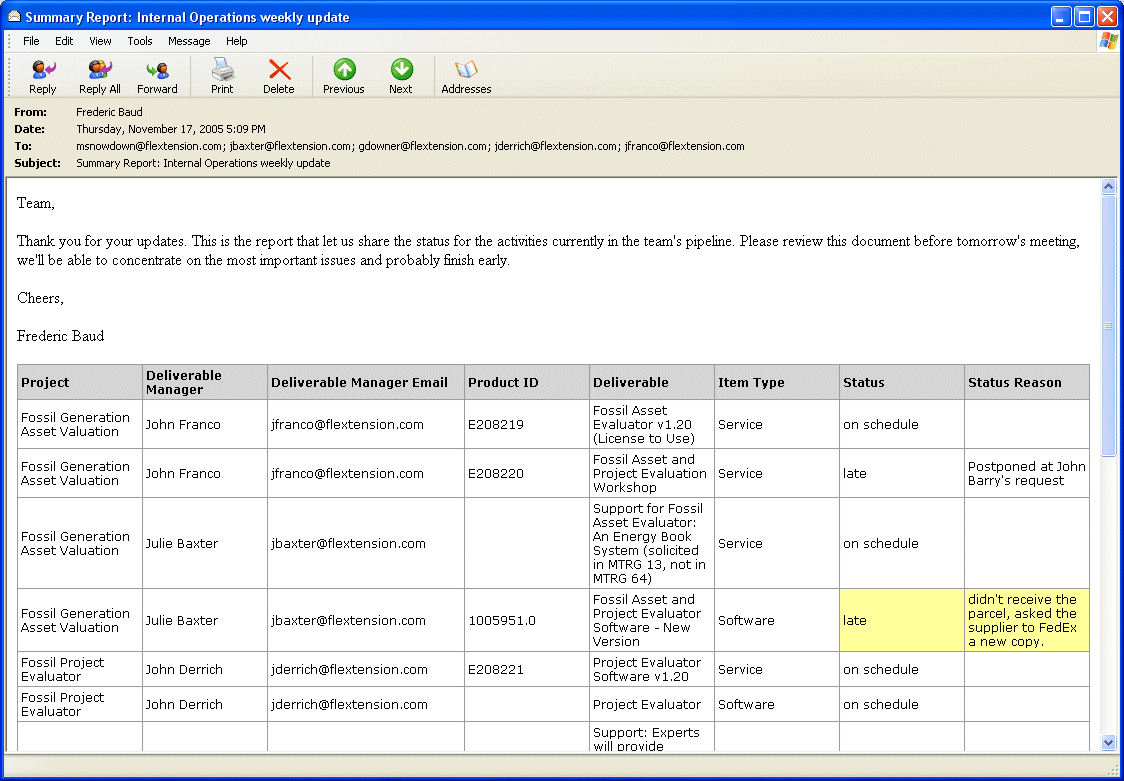The height and width of the screenshot is (781, 1124).
Task: Print the email message
Action: click(x=222, y=77)
